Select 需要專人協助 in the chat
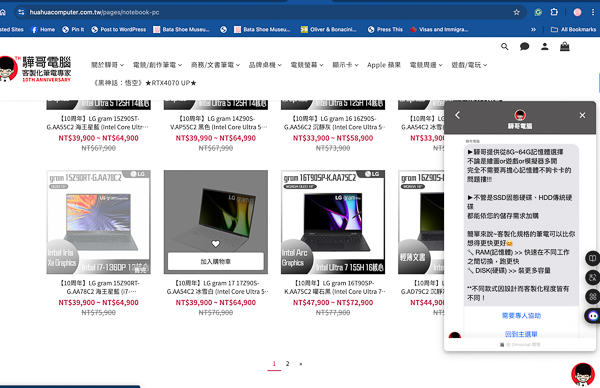The image size is (600, 388). pos(521,316)
